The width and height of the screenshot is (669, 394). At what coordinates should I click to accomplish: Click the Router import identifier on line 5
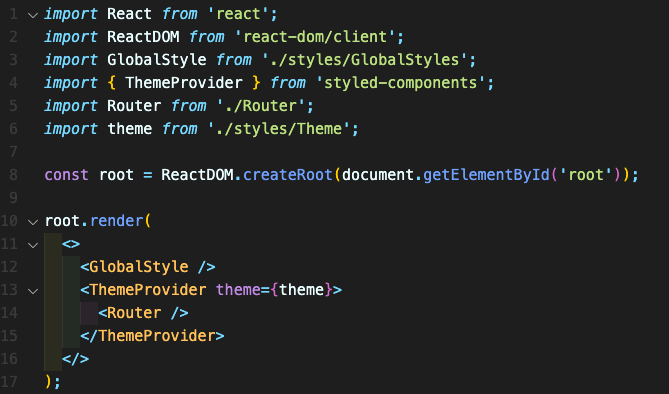134,106
